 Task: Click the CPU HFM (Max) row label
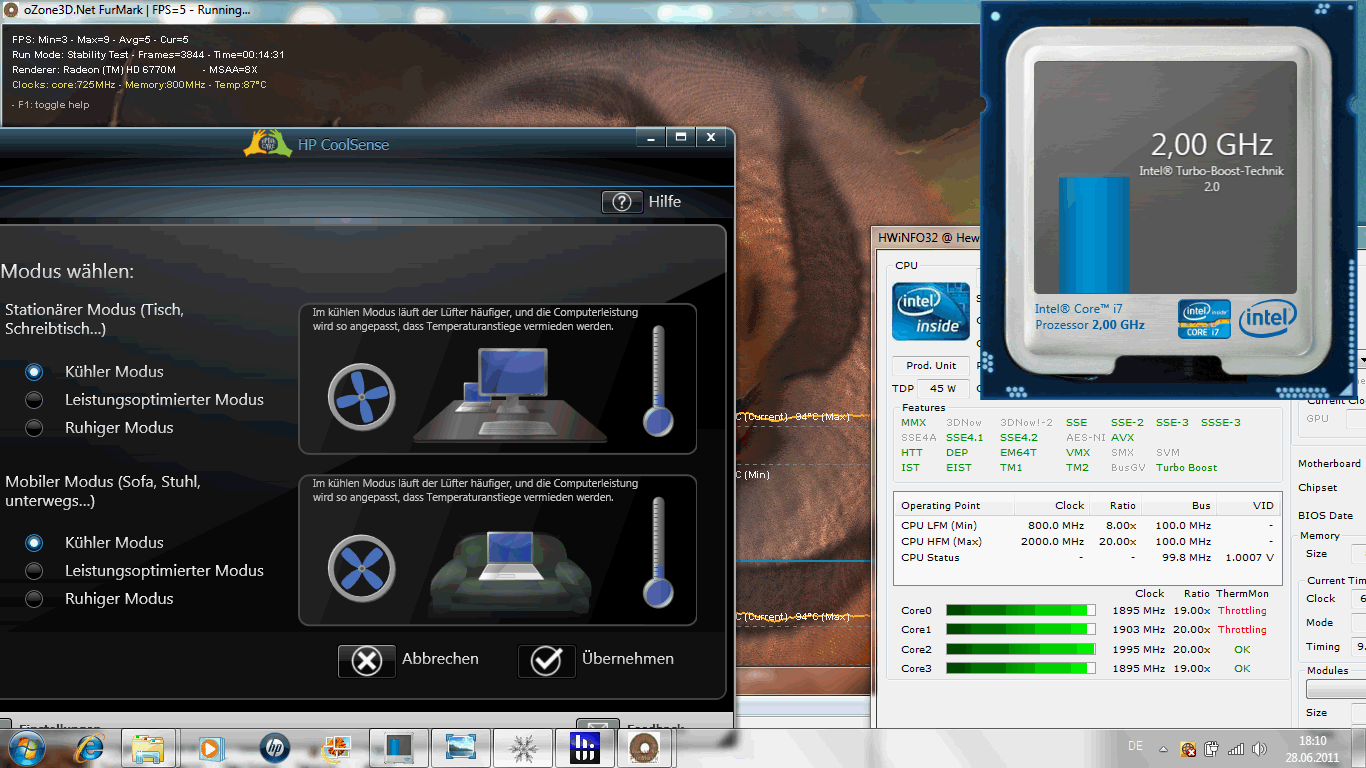(941, 542)
